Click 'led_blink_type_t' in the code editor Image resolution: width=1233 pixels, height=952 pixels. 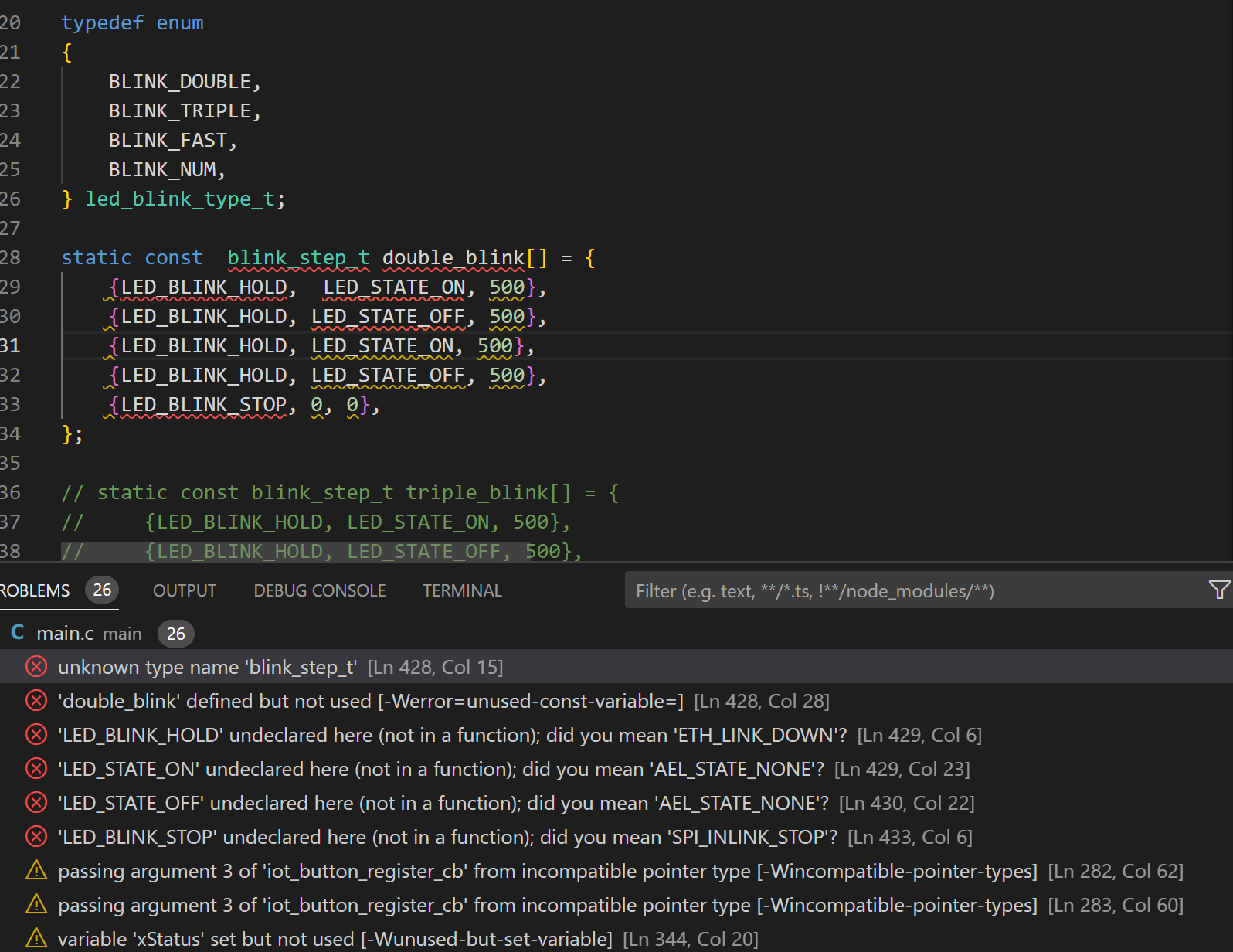coord(179,199)
